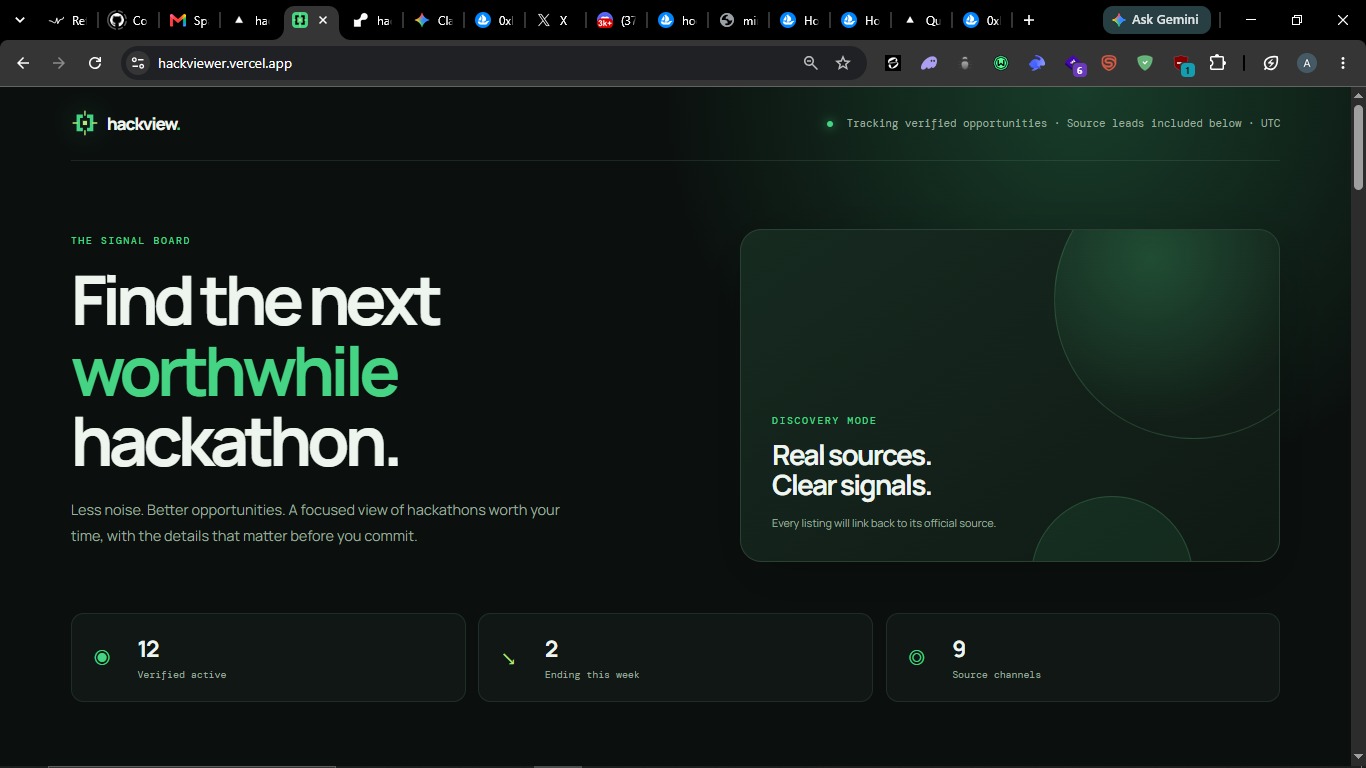
Task: Click the Ask Gemini button
Action: click(1157, 20)
